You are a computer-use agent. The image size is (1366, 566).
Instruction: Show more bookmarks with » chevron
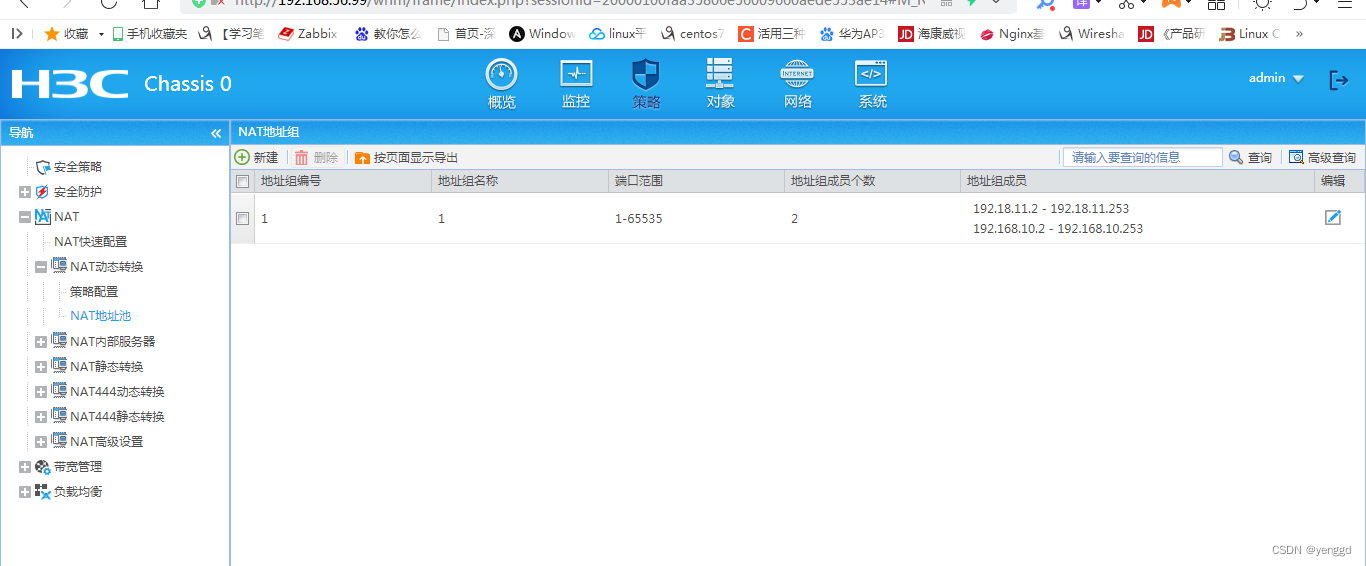1299,34
